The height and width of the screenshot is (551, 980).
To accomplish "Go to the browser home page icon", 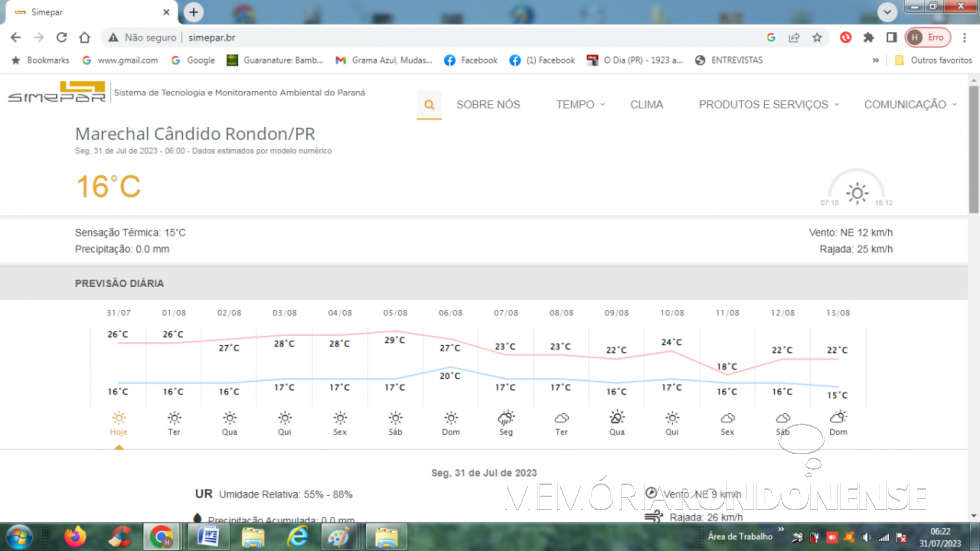I will (85, 37).
